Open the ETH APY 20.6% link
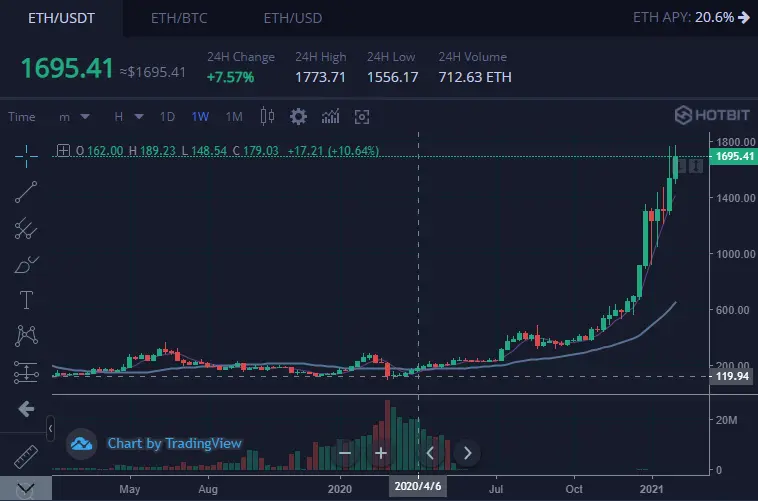The height and width of the screenshot is (501, 758). (x=691, y=17)
